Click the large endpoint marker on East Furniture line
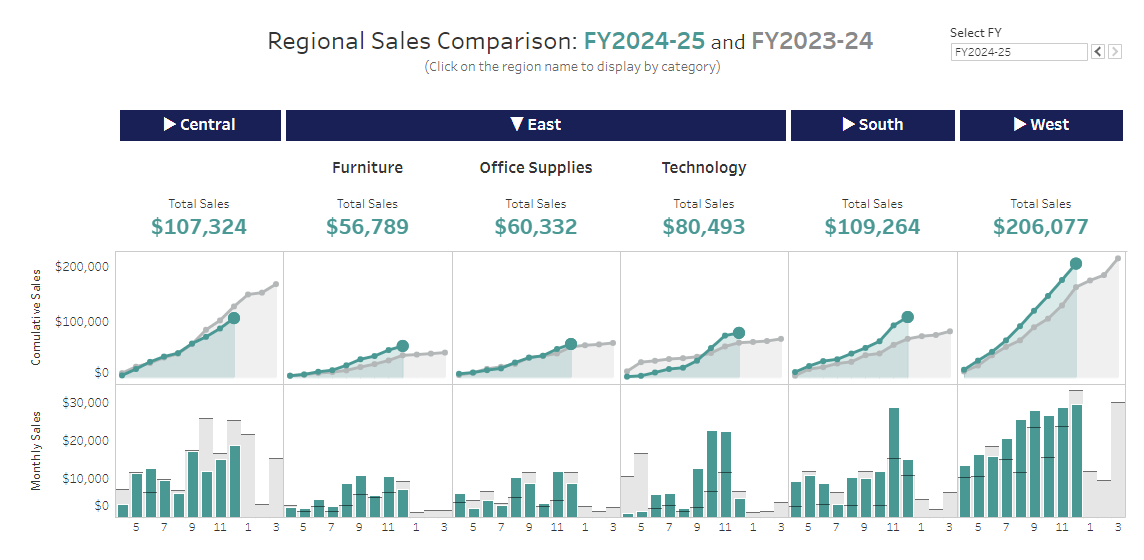This screenshot has height=560, width=1144. point(403,346)
